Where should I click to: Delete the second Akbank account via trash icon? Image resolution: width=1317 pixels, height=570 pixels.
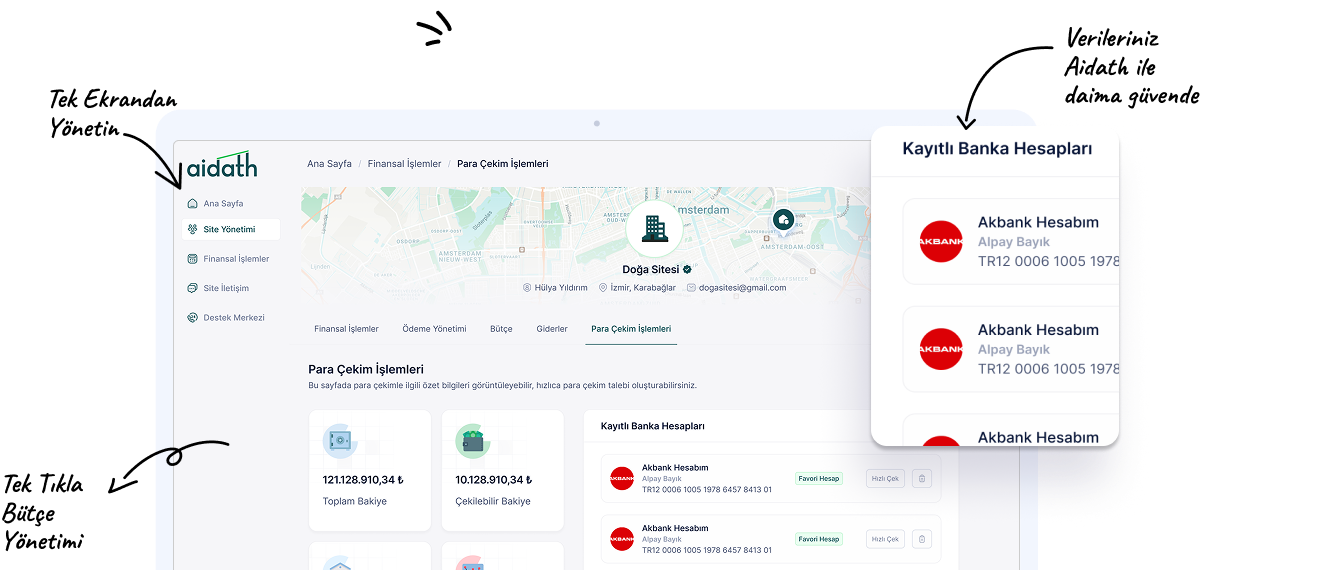click(x=922, y=539)
